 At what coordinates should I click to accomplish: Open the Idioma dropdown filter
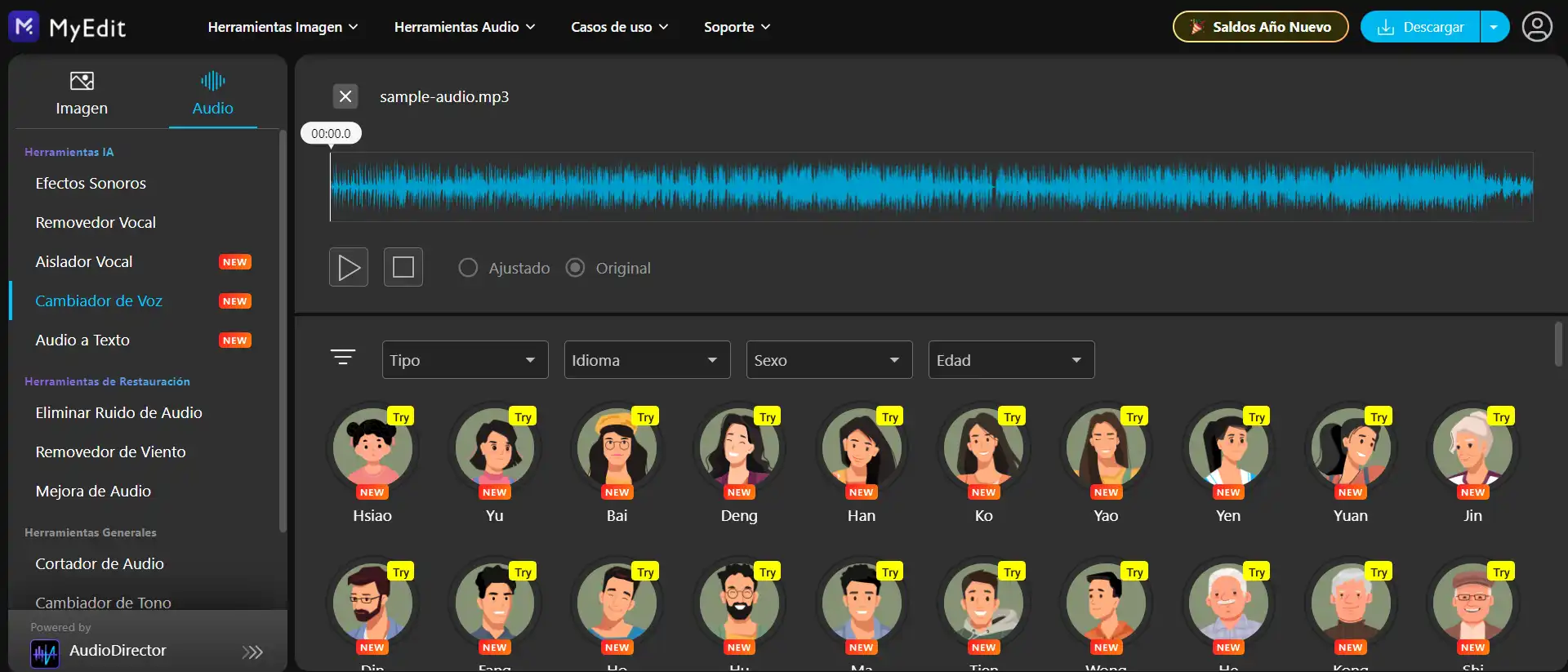tap(647, 360)
